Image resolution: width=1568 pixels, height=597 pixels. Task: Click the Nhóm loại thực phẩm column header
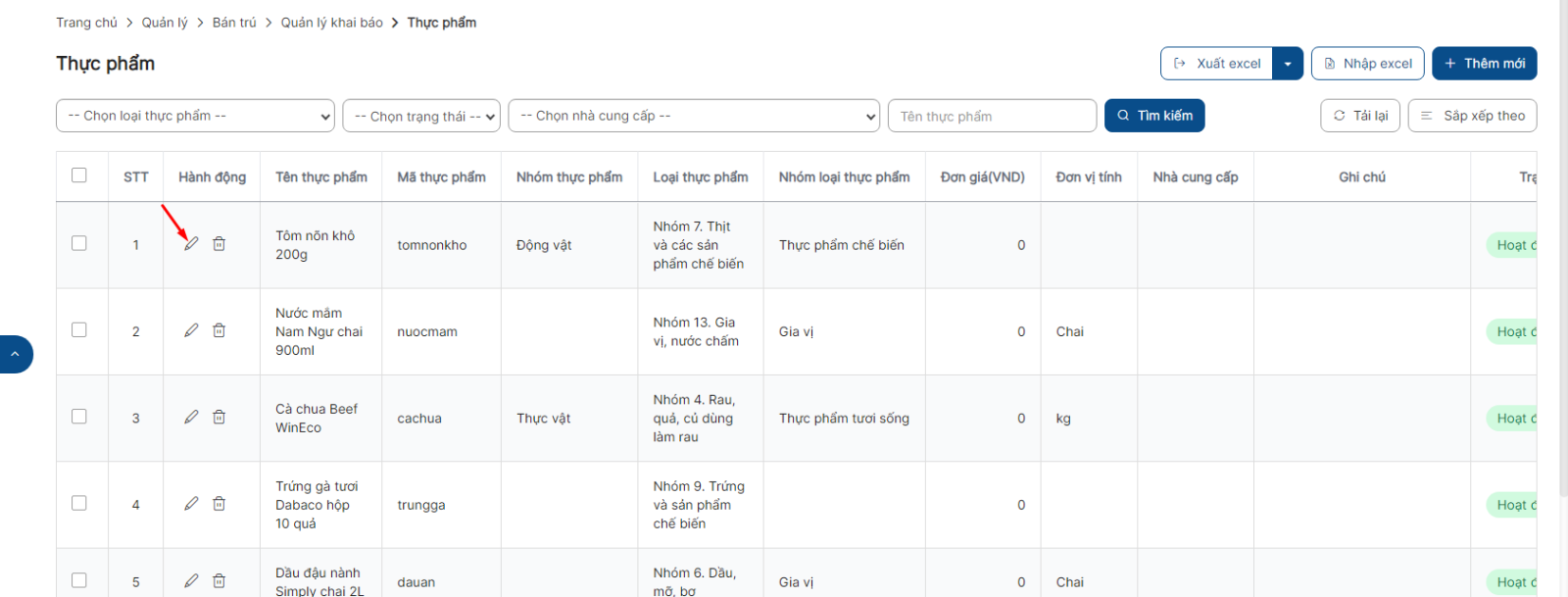tap(844, 177)
